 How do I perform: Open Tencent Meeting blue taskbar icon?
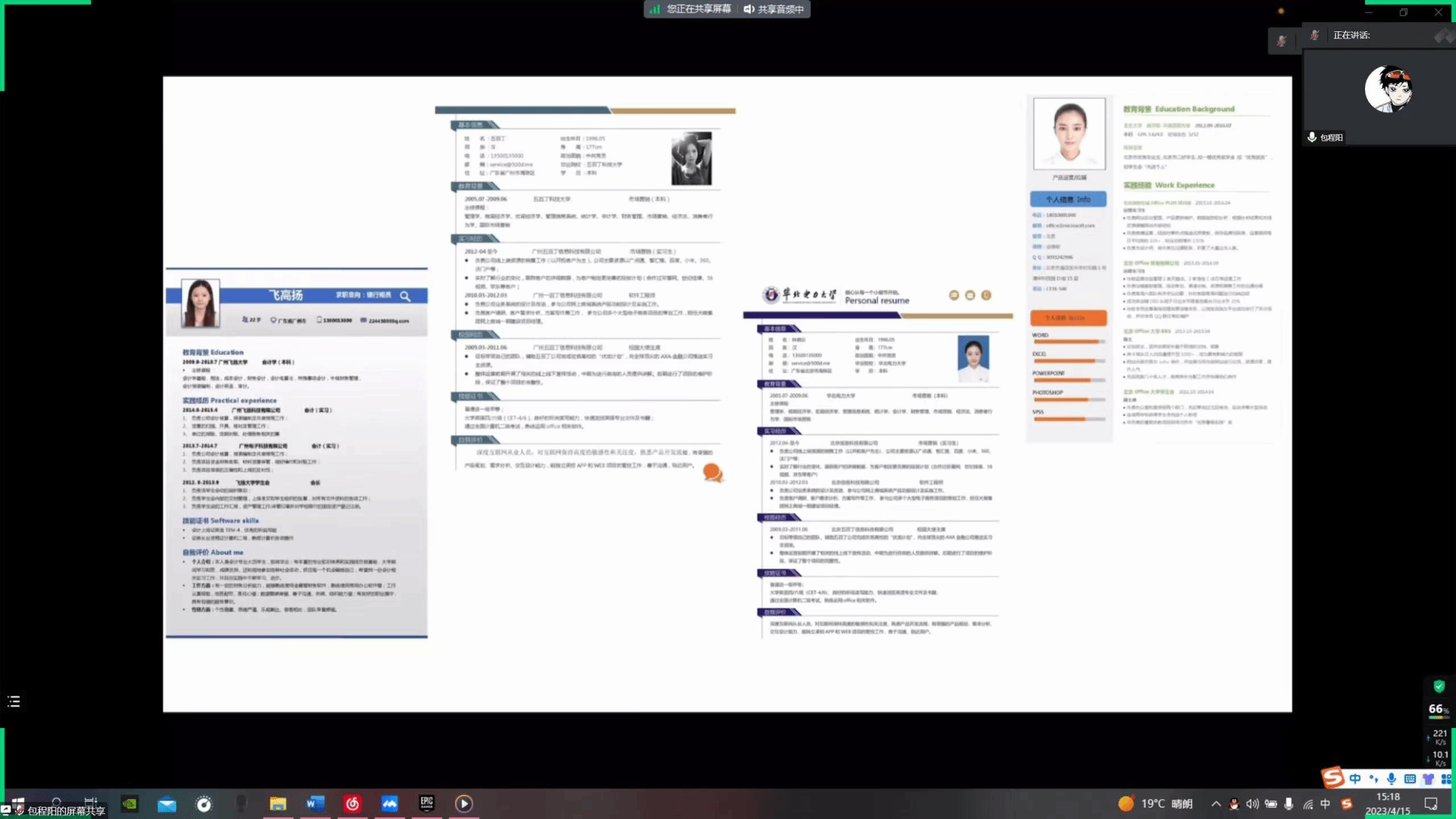point(390,803)
